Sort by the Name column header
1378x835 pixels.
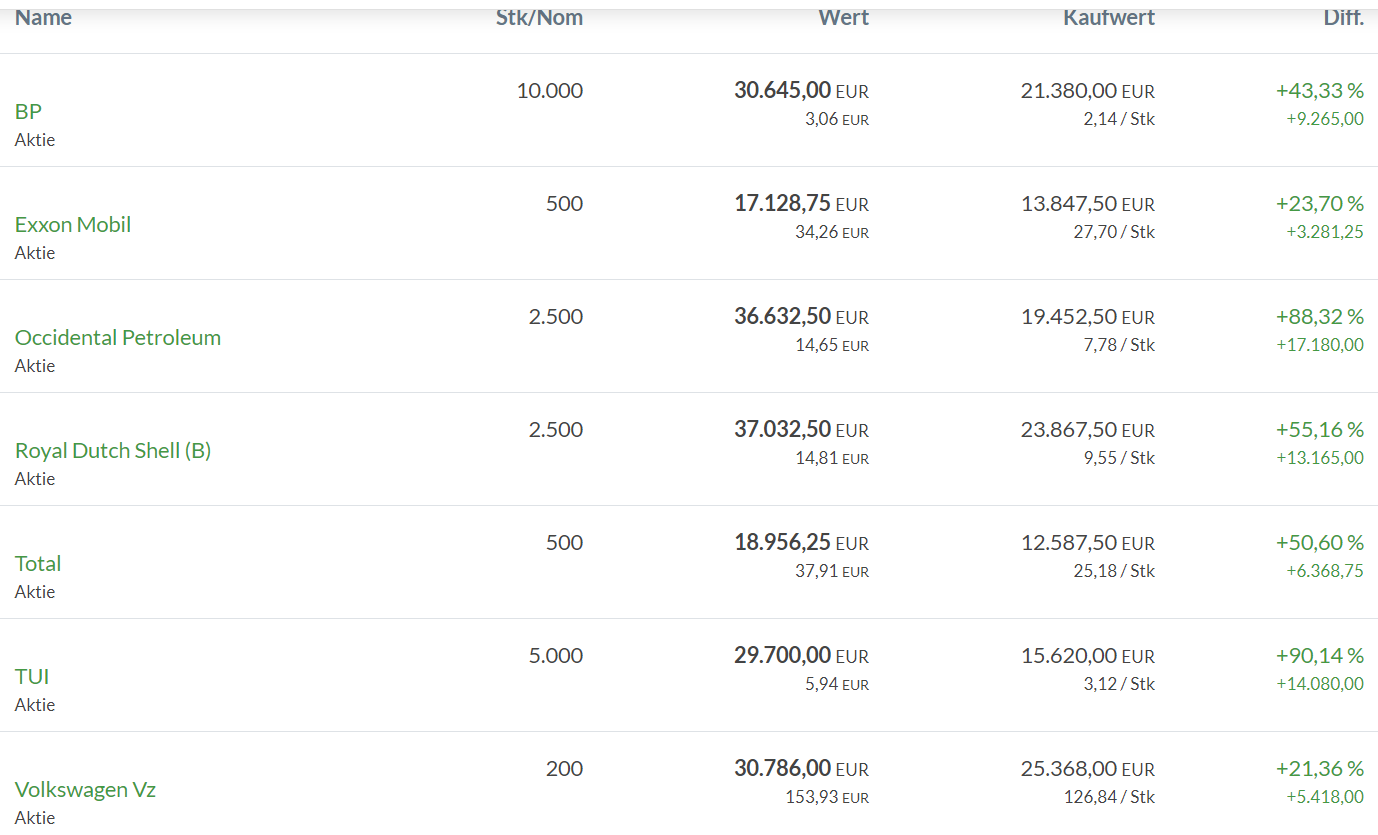[x=43, y=17]
